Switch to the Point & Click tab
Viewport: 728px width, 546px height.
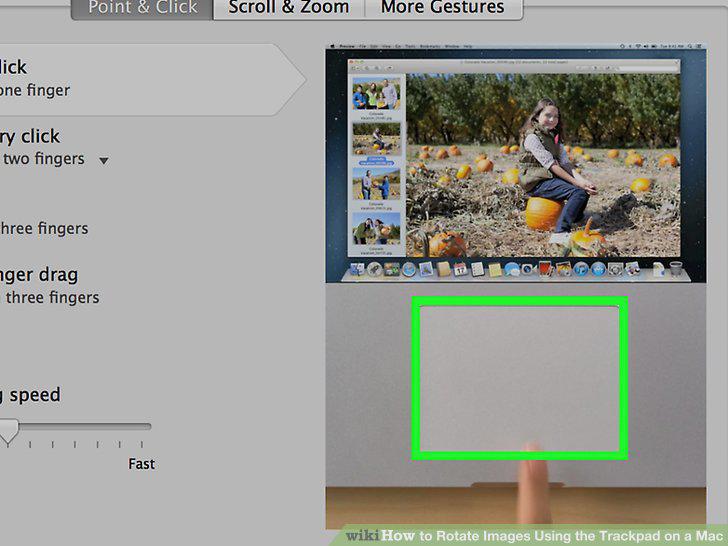[142, 8]
